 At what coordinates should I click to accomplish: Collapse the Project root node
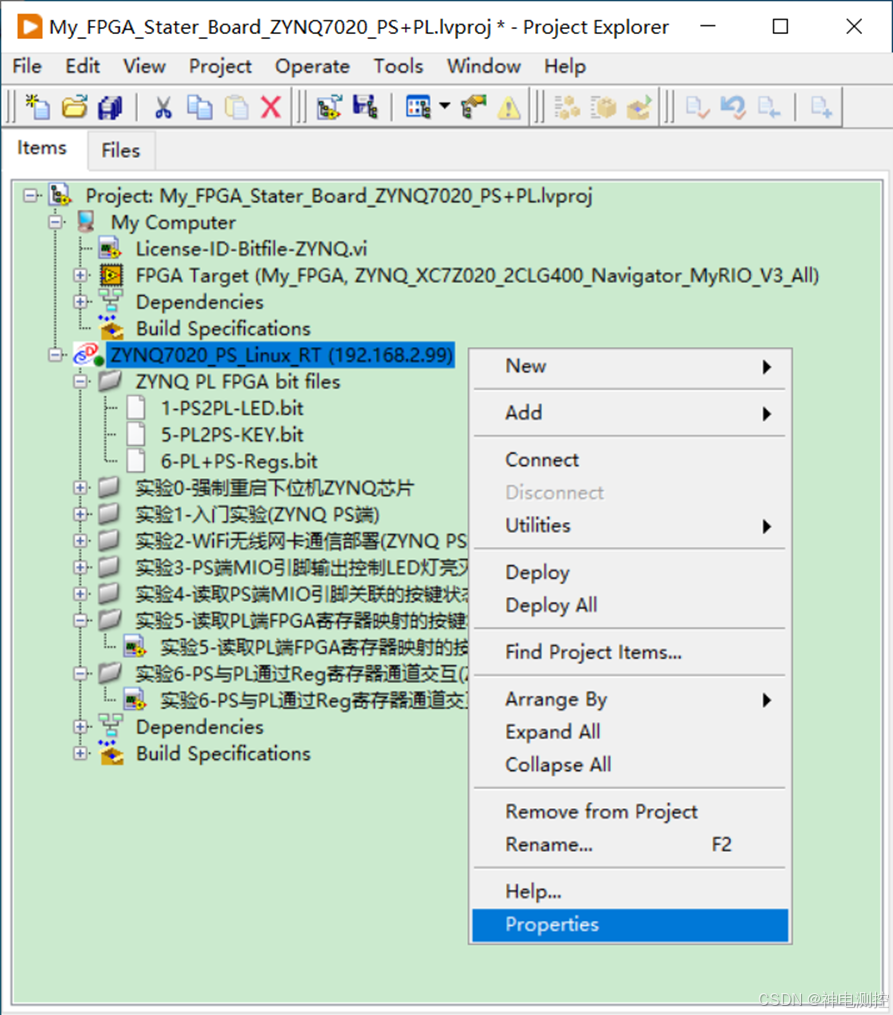pos(30,195)
